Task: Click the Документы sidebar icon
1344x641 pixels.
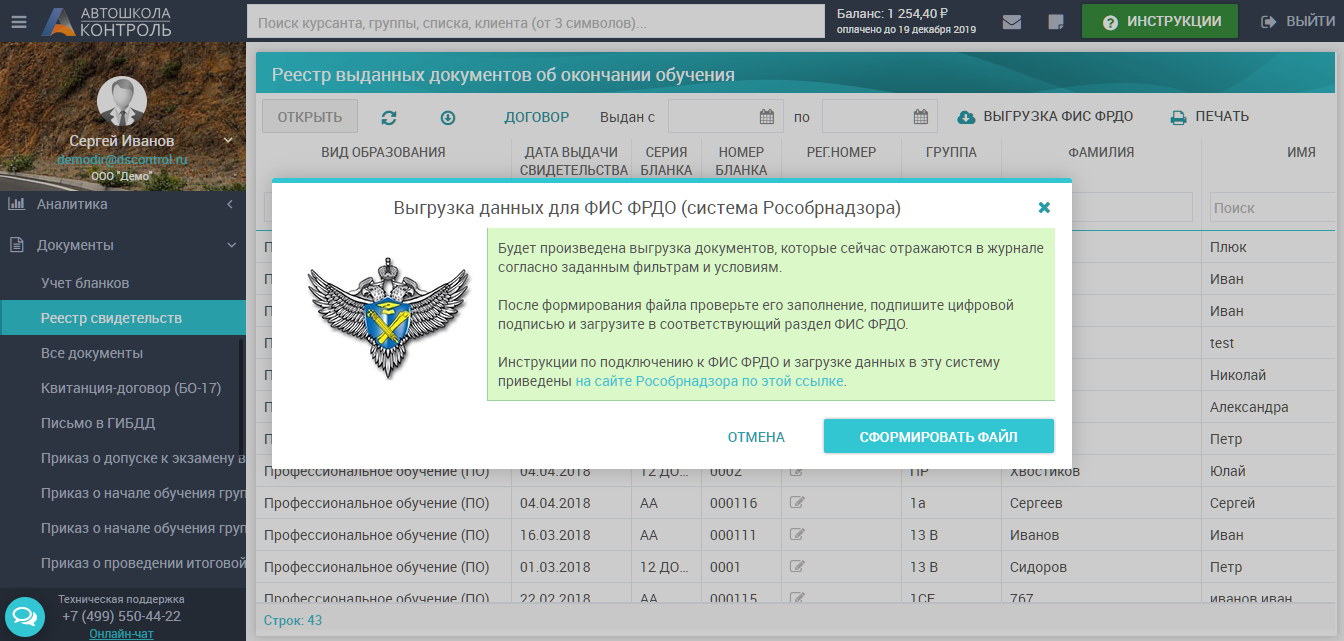Action: pyautogui.click(x=16, y=245)
